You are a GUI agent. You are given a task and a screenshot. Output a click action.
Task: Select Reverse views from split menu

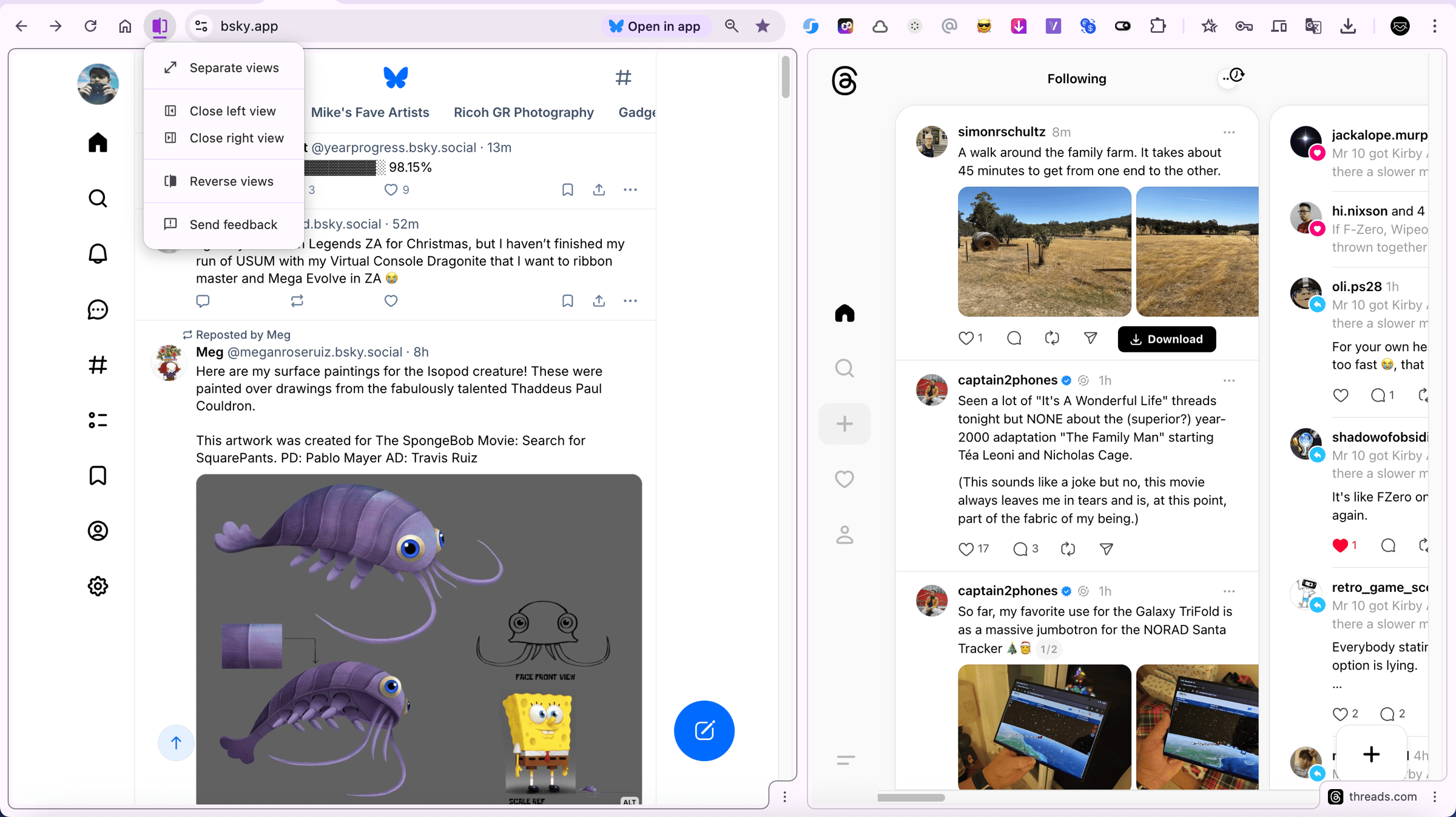click(x=231, y=181)
